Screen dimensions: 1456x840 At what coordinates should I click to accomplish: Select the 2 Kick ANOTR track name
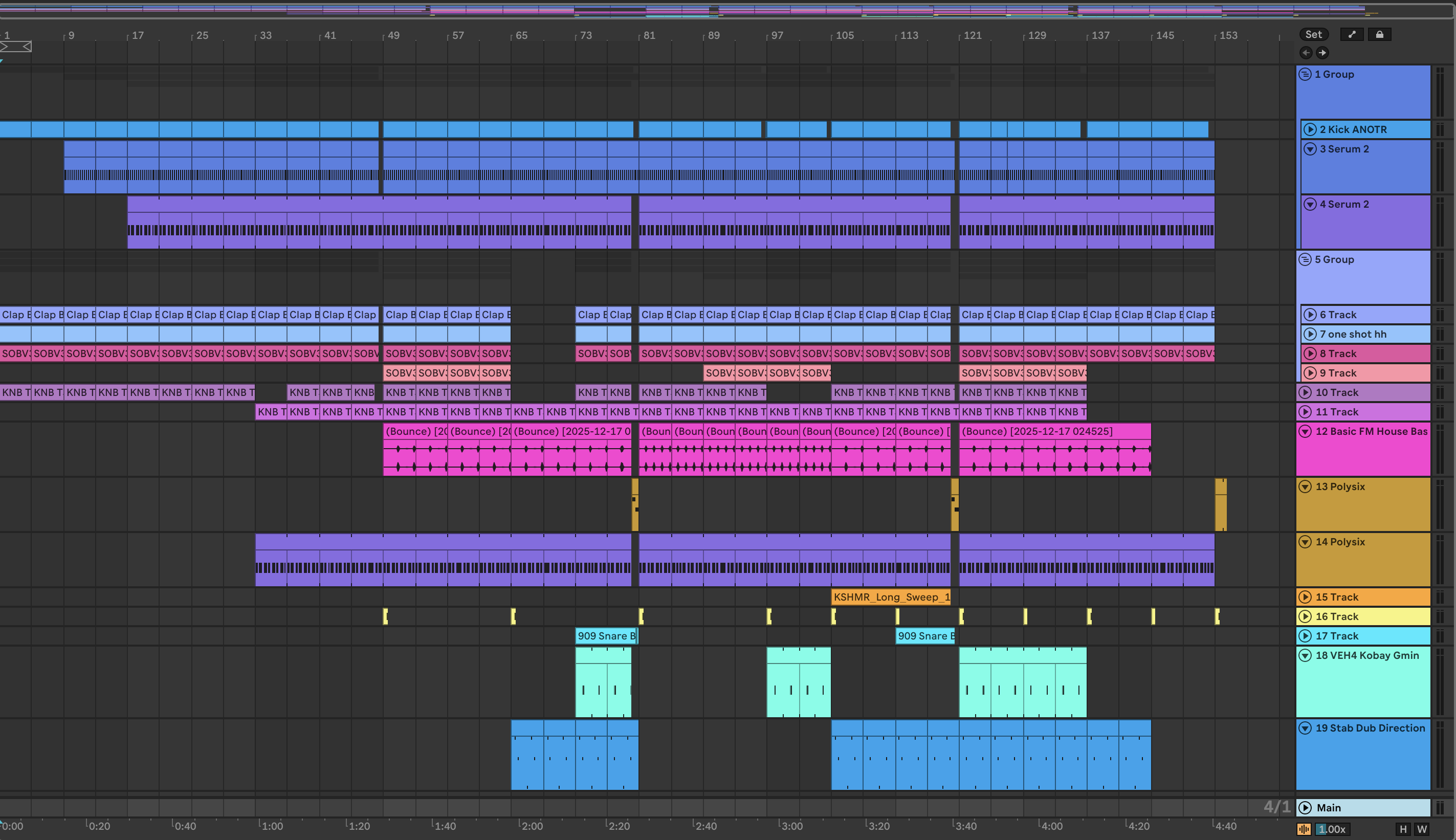1353,130
